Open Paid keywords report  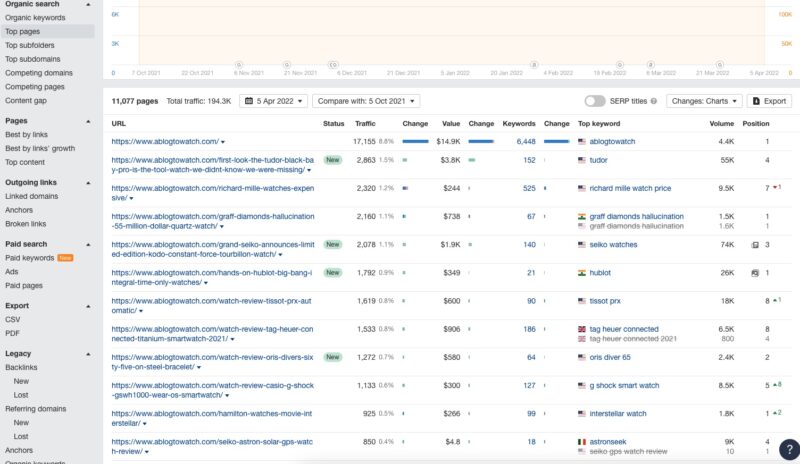(x=30, y=258)
